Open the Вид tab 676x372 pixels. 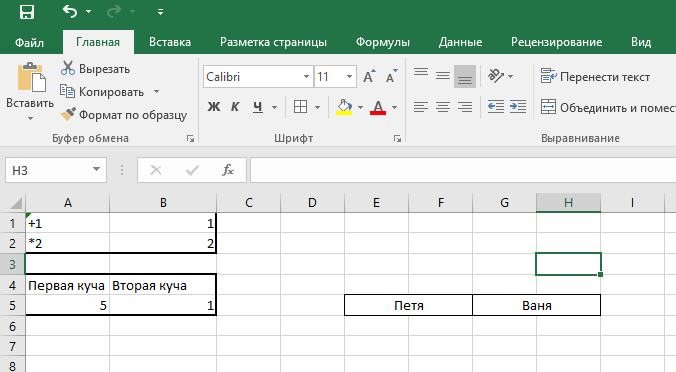(641, 42)
